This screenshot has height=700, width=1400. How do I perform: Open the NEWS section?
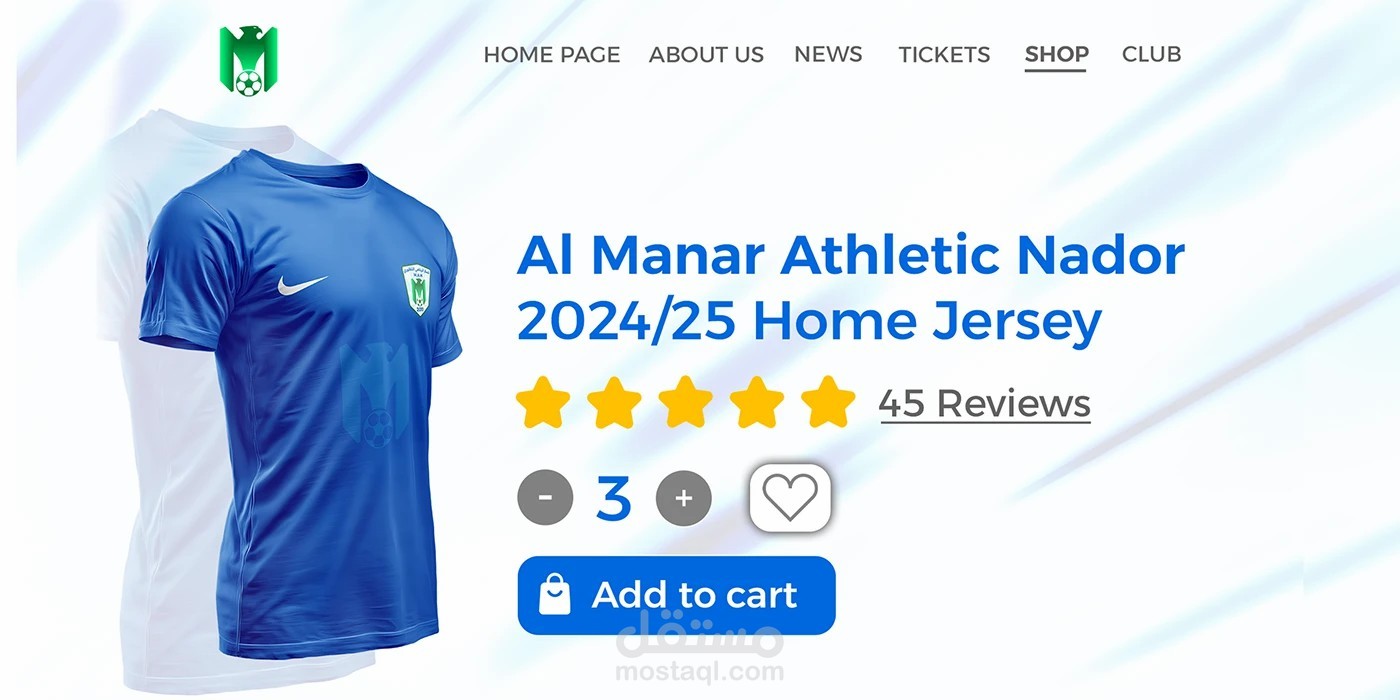[828, 54]
